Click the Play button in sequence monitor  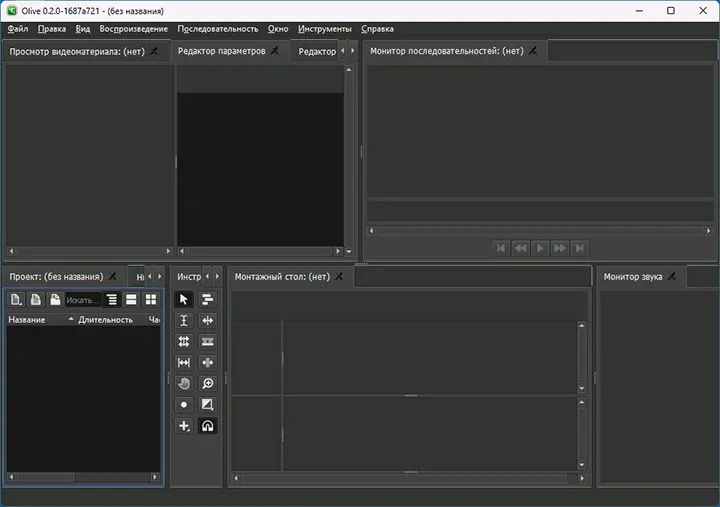[540, 248]
